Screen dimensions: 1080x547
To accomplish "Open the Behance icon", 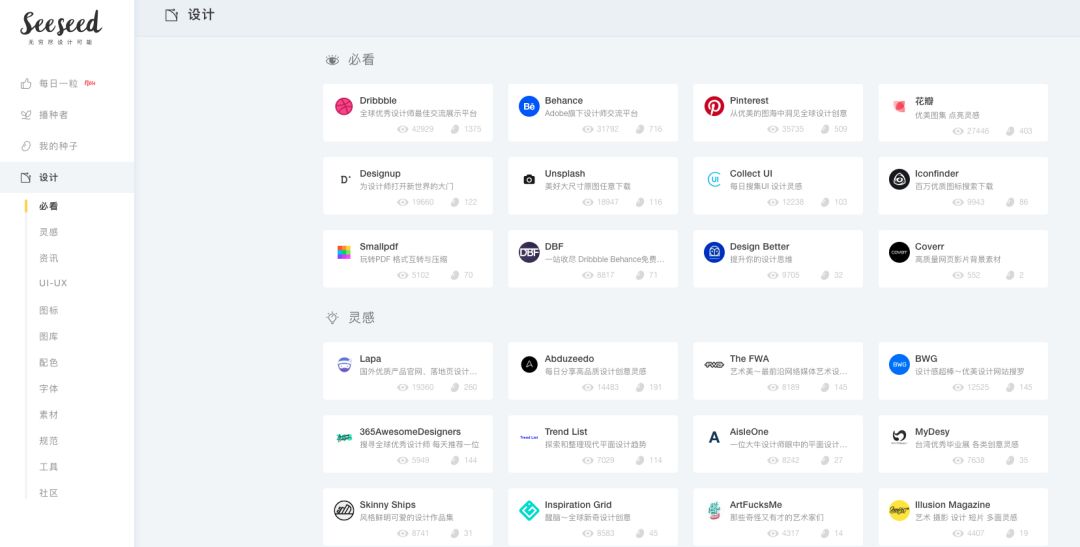I will tap(529, 106).
